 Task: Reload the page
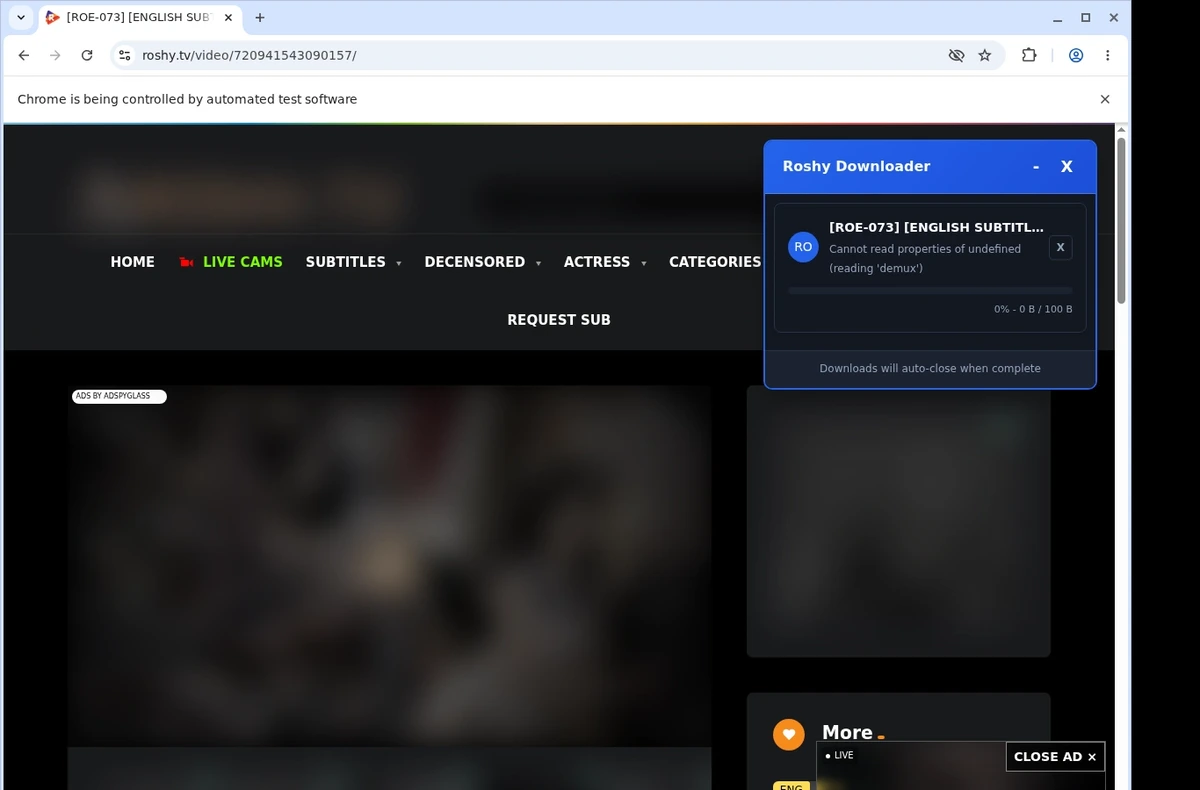pyautogui.click(x=87, y=55)
